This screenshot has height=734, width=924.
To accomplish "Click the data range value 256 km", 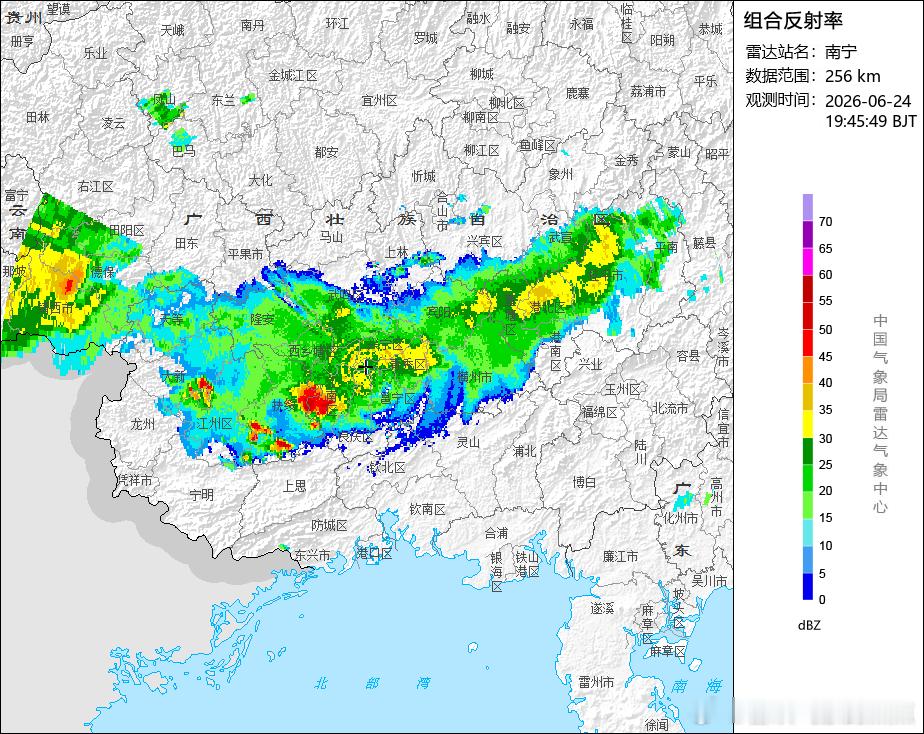I will click(x=853, y=76).
